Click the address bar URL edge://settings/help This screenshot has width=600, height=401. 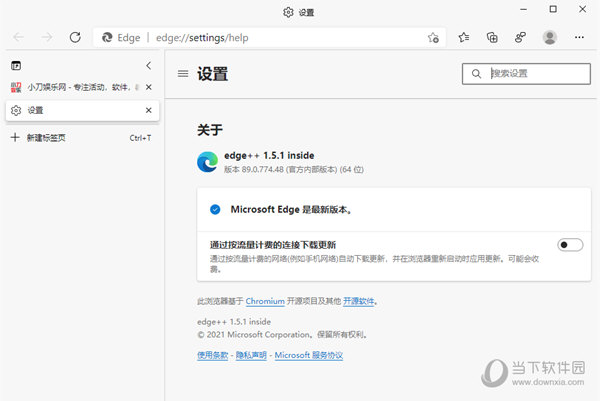coord(202,38)
